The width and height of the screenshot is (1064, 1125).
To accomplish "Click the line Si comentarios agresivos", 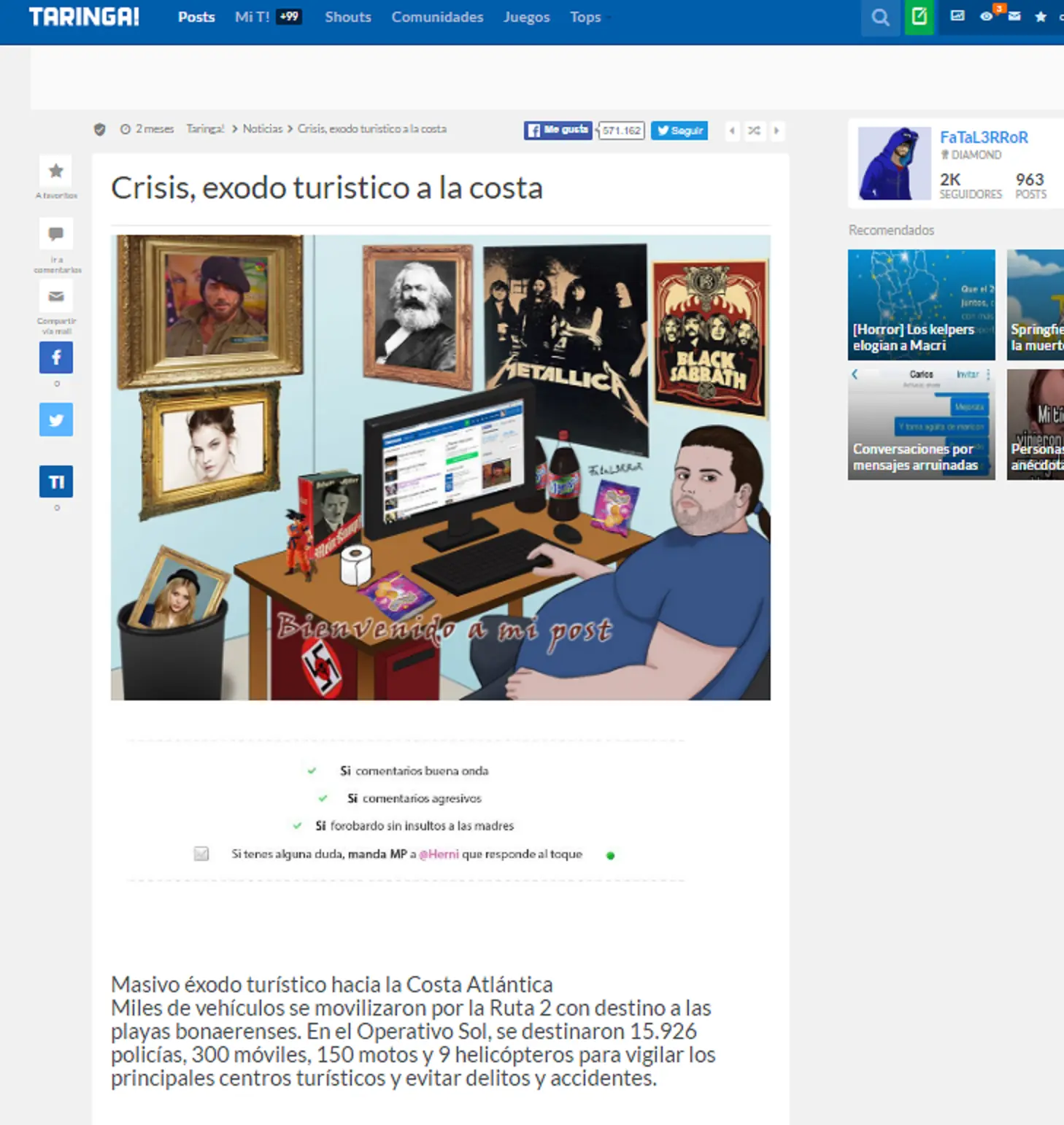I will click(415, 798).
